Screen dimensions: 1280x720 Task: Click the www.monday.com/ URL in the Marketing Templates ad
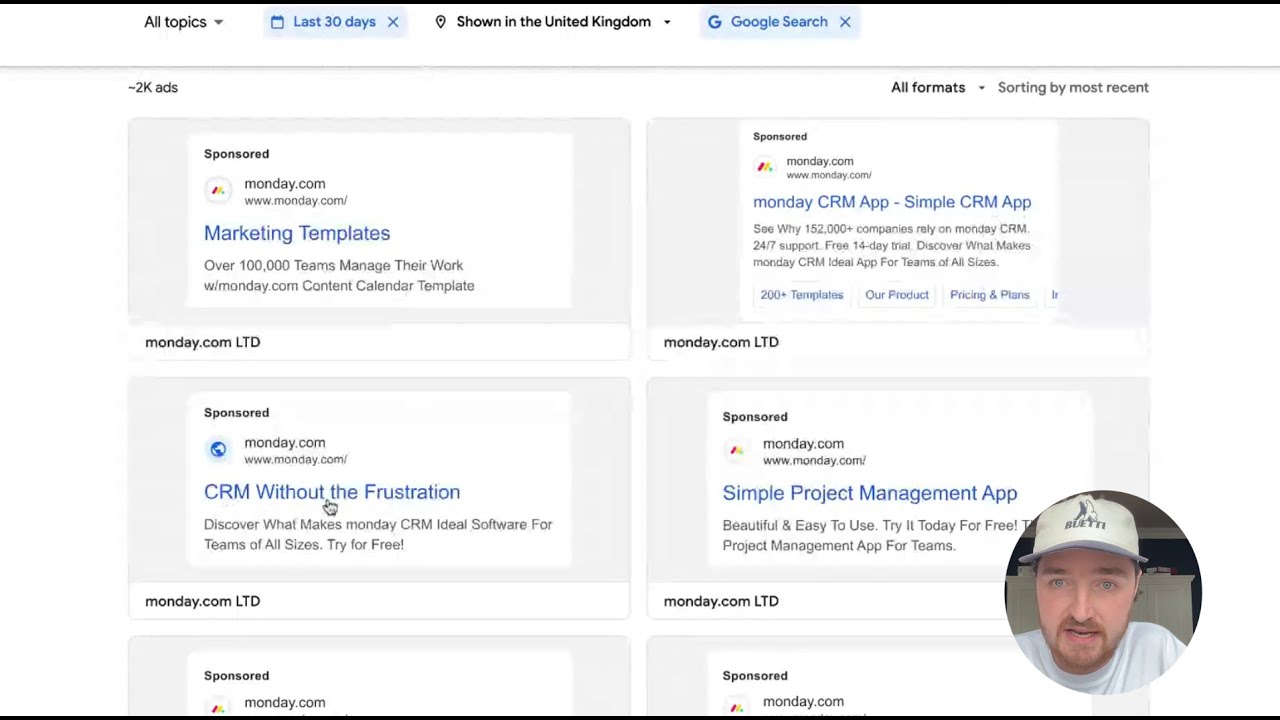tap(296, 201)
